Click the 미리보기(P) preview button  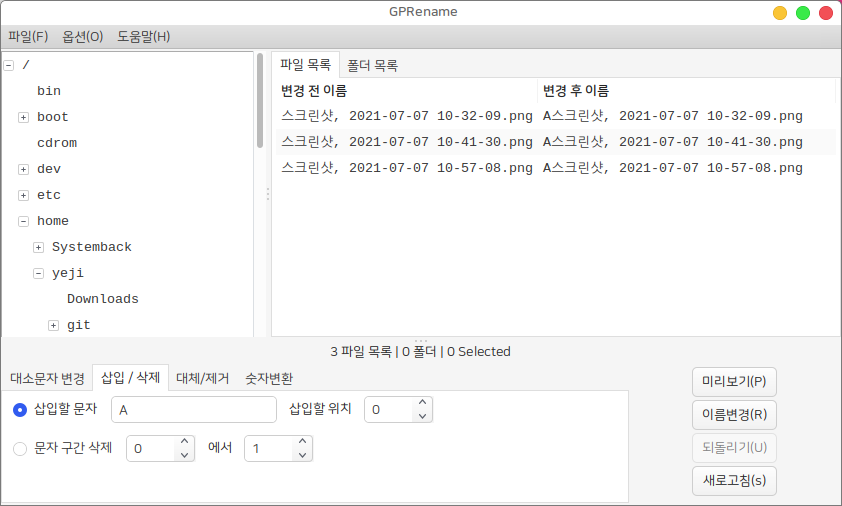[734, 382]
